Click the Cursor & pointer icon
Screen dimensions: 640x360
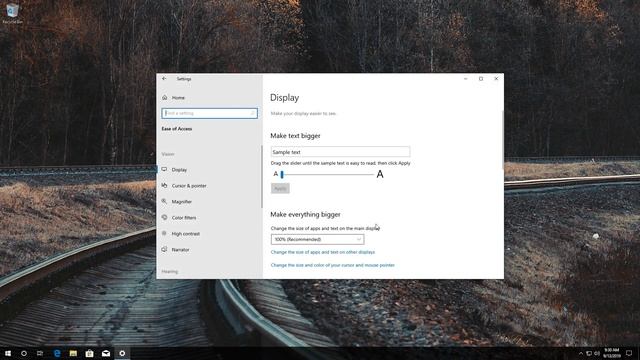pos(164,185)
